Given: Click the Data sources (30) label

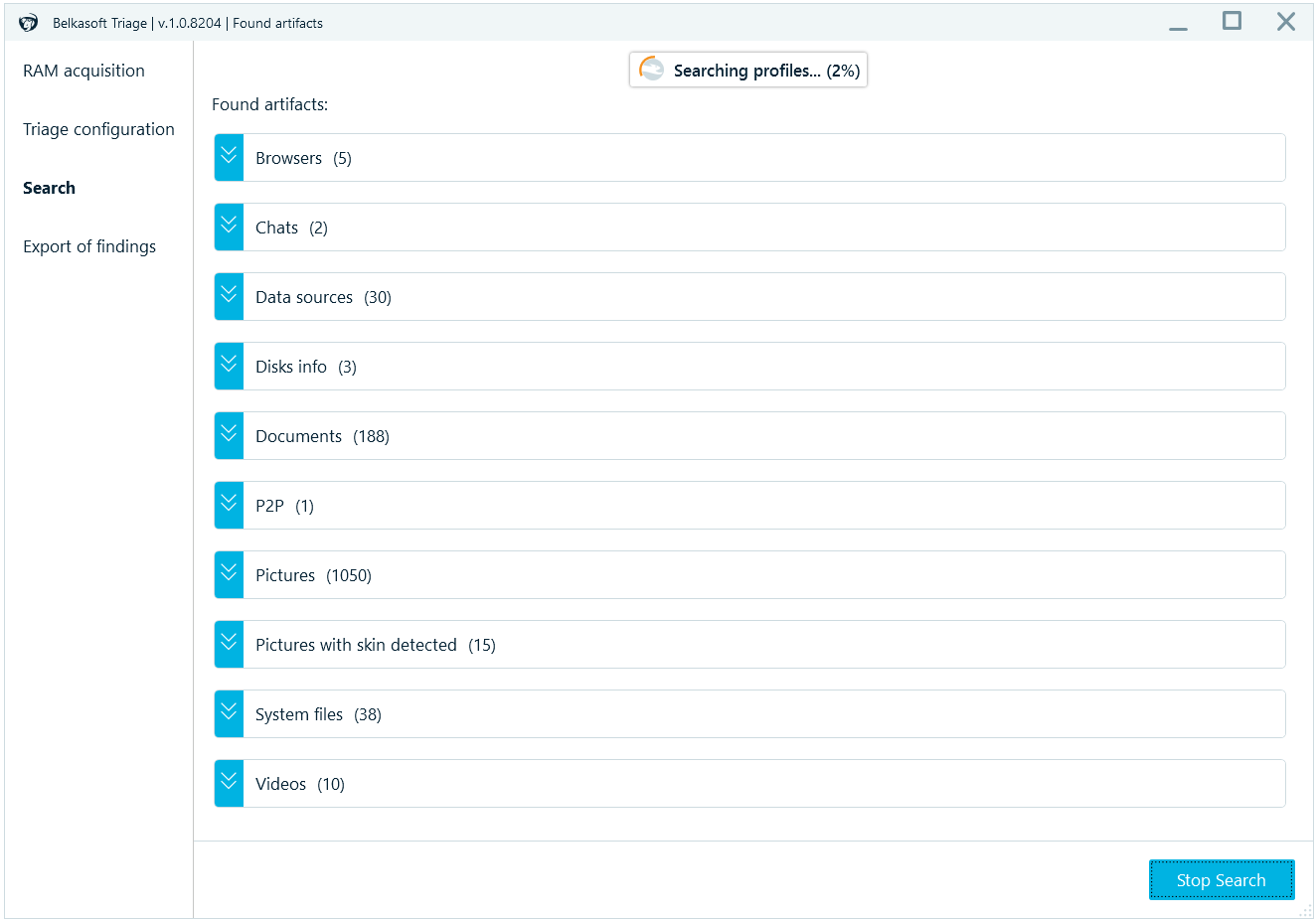Looking at the screenshot, I should (323, 297).
